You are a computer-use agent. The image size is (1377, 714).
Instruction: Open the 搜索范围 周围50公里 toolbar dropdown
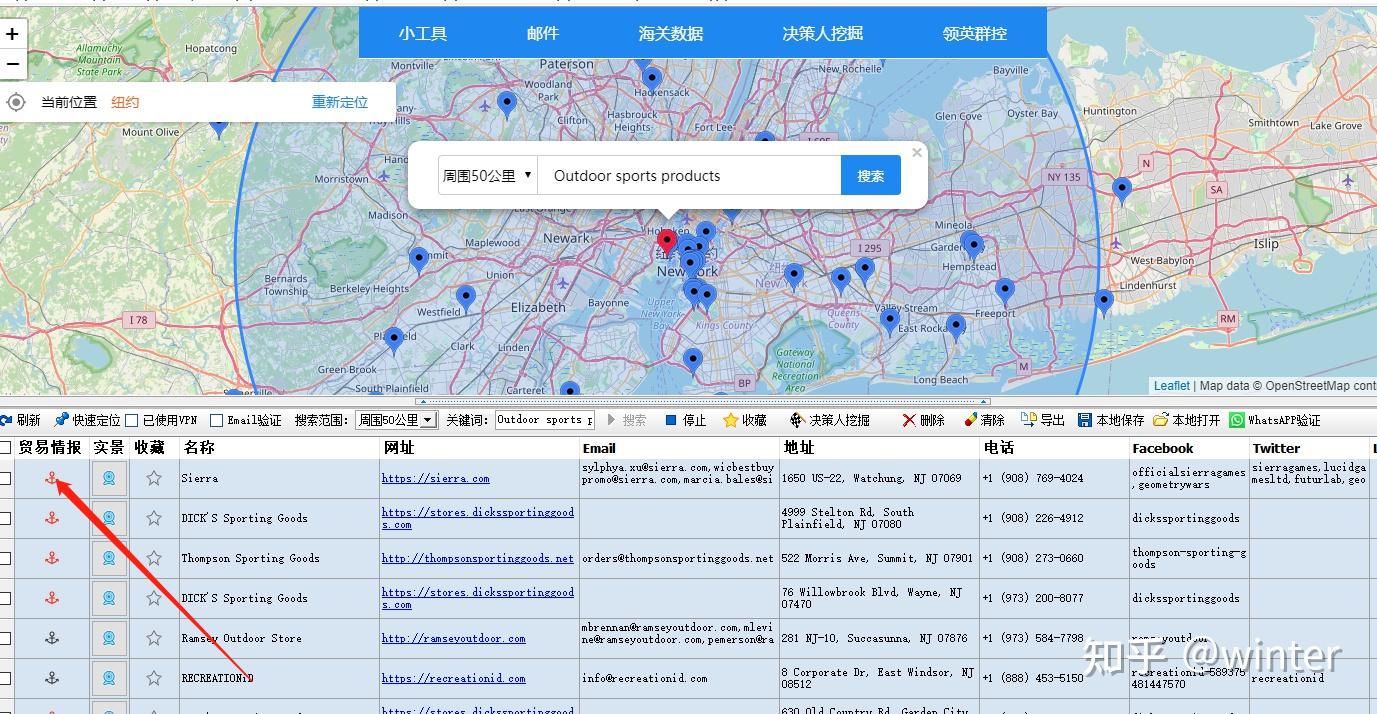(396, 420)
